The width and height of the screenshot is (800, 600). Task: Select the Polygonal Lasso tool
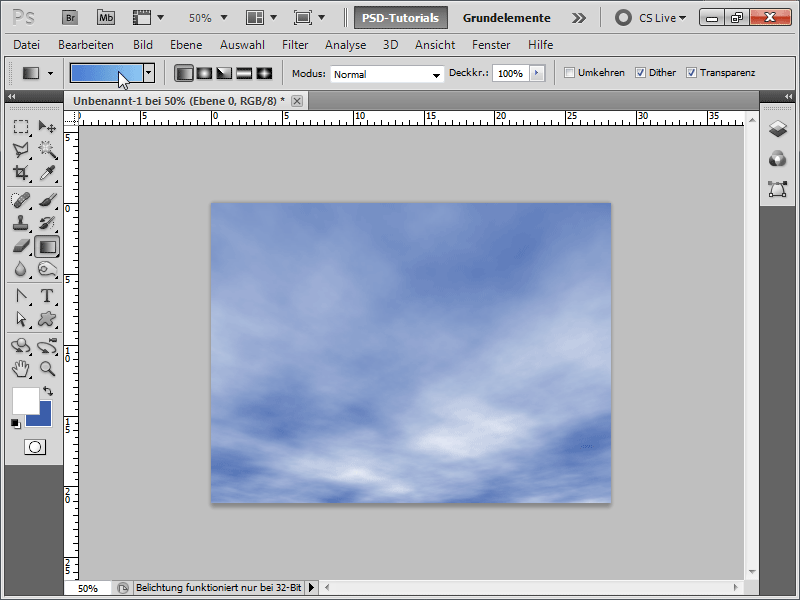point(20,149)
